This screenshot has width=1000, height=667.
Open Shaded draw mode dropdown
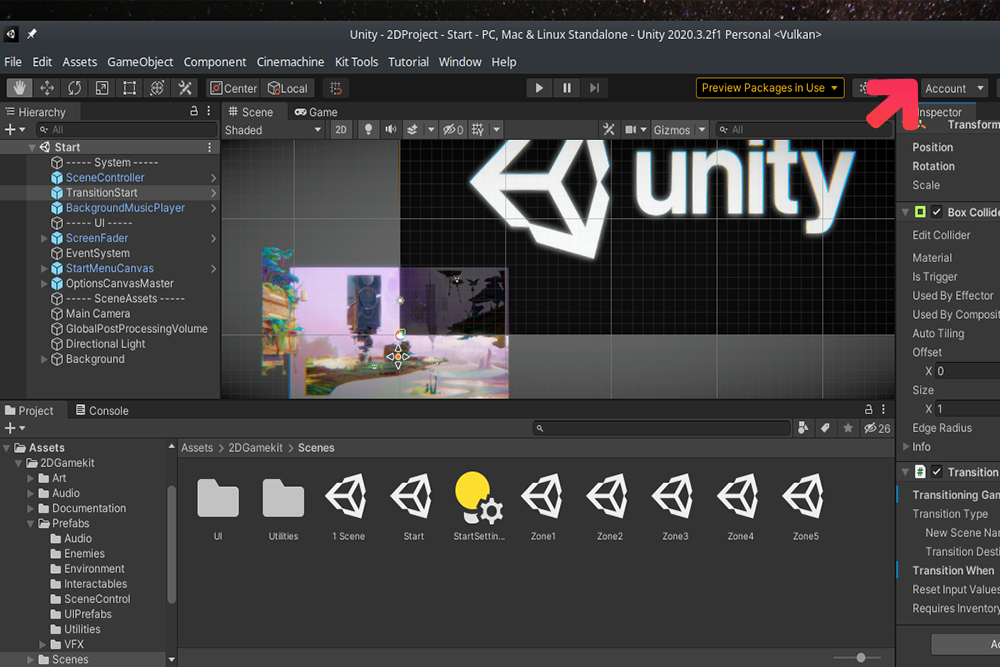(273, 129)
